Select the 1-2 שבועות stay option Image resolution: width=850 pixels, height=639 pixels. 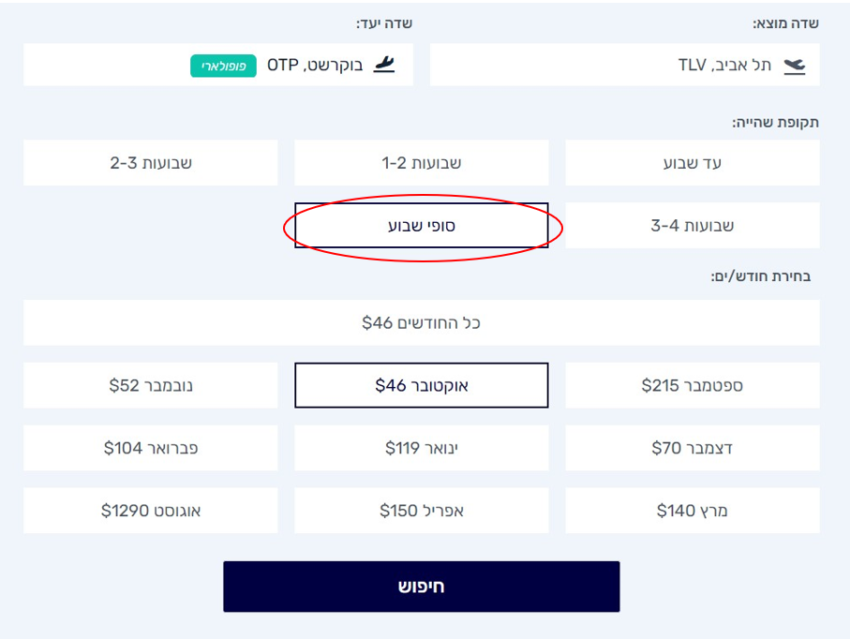point(421,162)
